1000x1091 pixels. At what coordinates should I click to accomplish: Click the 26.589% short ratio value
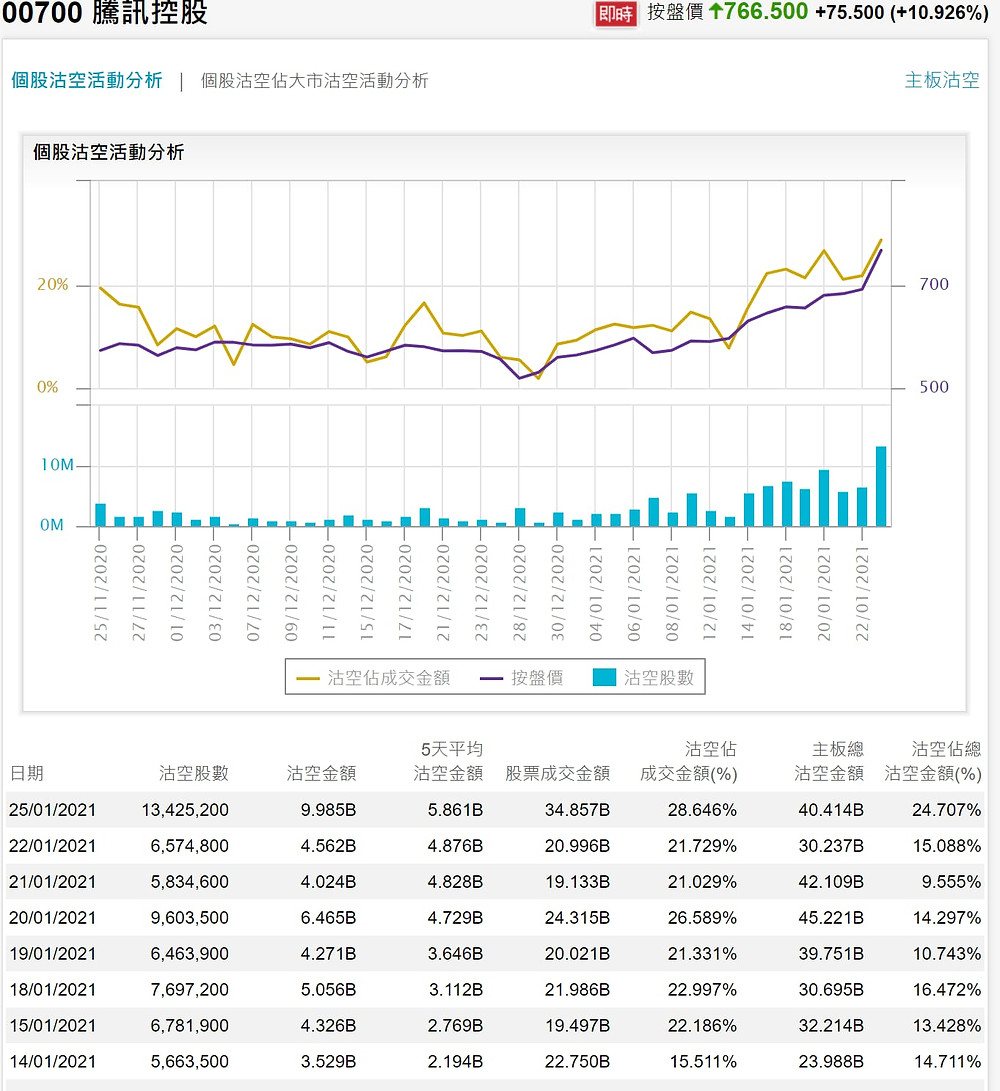(x=702, y=918)
